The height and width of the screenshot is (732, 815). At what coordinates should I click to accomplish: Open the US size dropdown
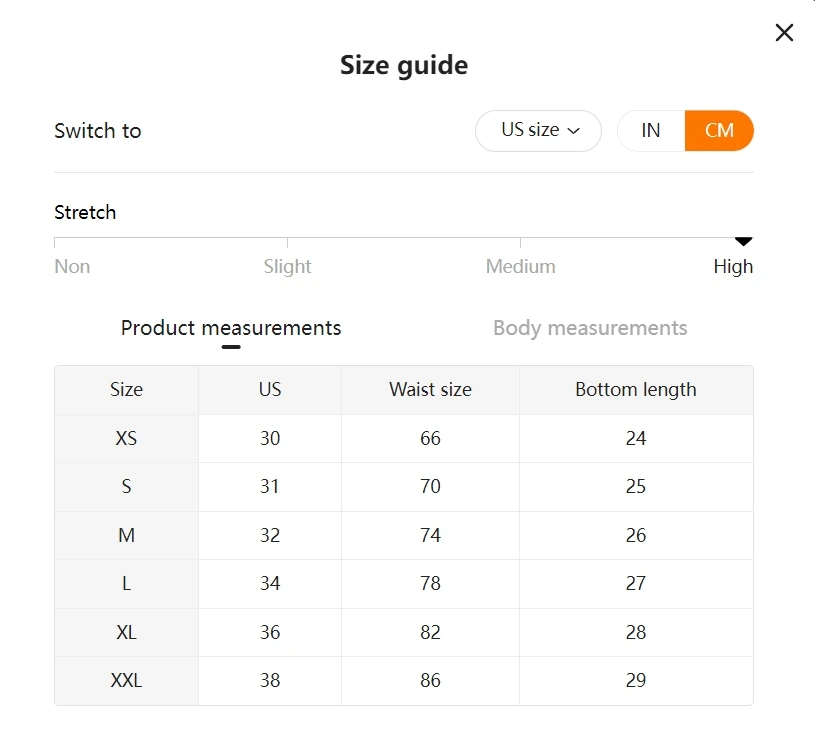coord(538,131)
